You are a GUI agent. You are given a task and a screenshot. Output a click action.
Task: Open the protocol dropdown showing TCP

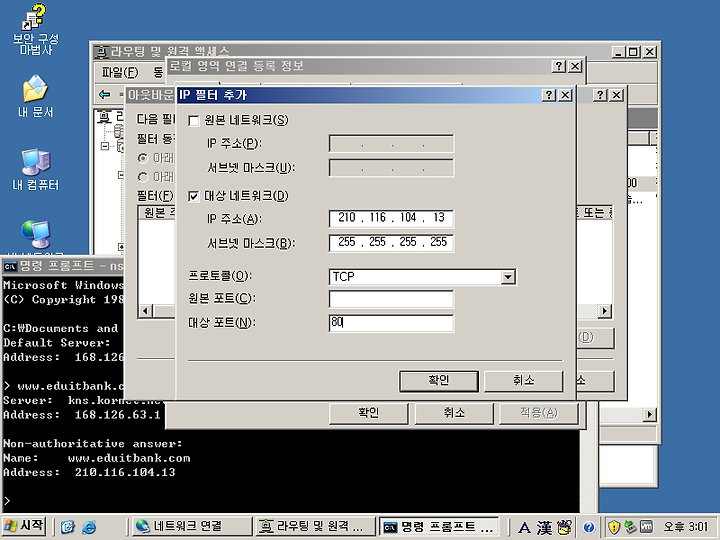[x=507, y=277]
